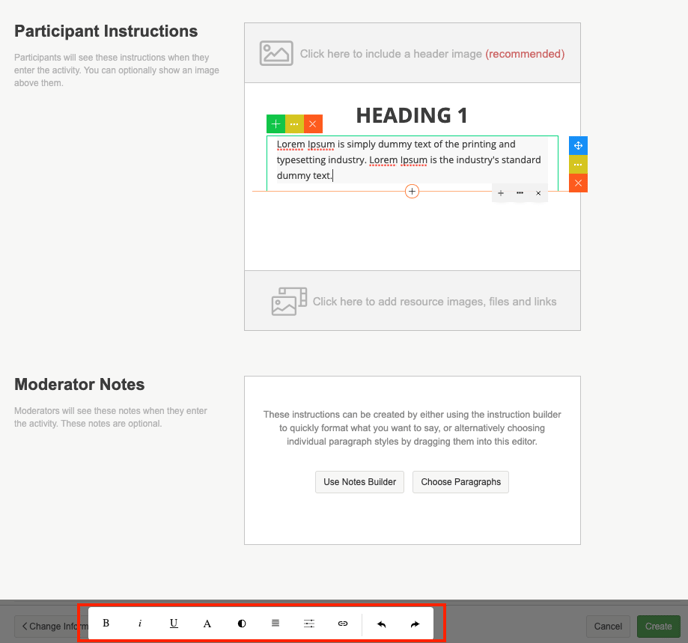
Task: Click here to include a header image
Action: (412, 53)
